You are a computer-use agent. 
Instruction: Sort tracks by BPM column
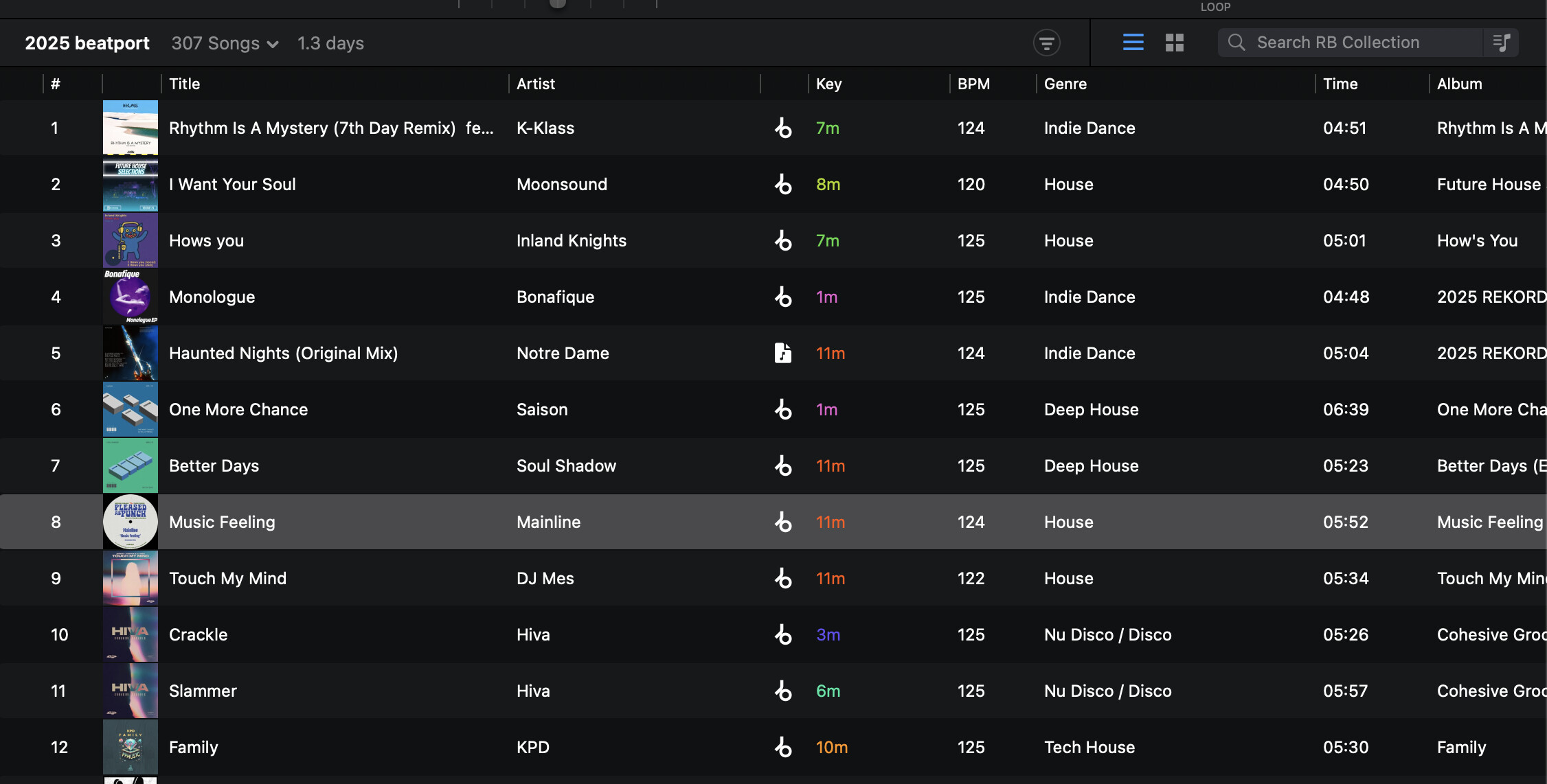pos(973,84)
